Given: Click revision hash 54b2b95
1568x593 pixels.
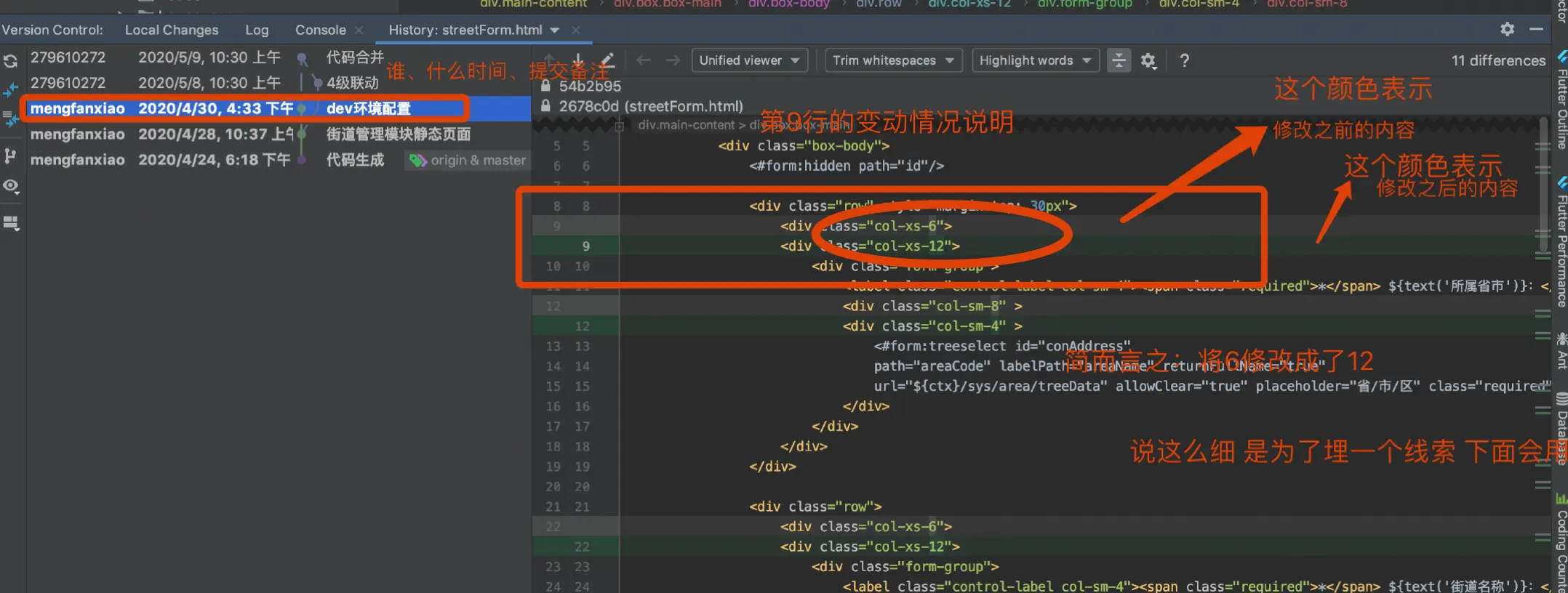Looking at the screenshot, I should 590,86.
